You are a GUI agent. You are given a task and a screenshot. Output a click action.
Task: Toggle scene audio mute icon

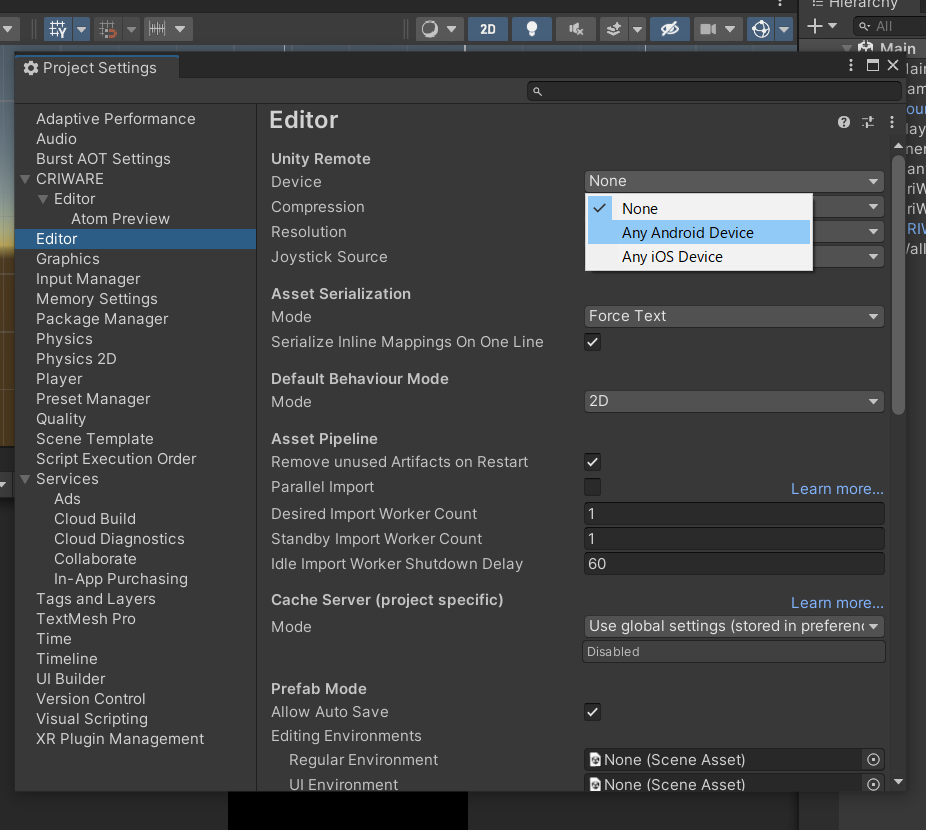pos(576,29)
